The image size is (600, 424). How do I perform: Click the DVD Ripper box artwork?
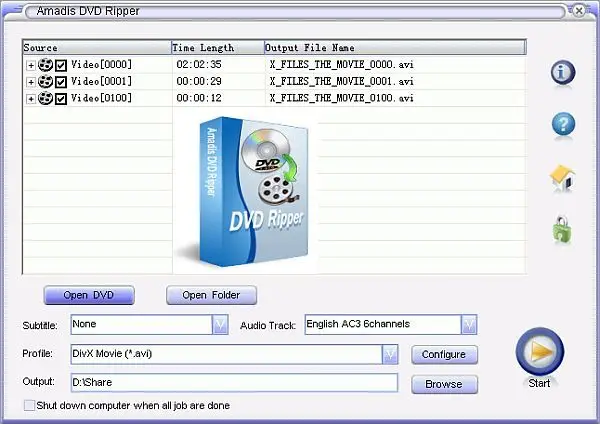pos(253,191)
